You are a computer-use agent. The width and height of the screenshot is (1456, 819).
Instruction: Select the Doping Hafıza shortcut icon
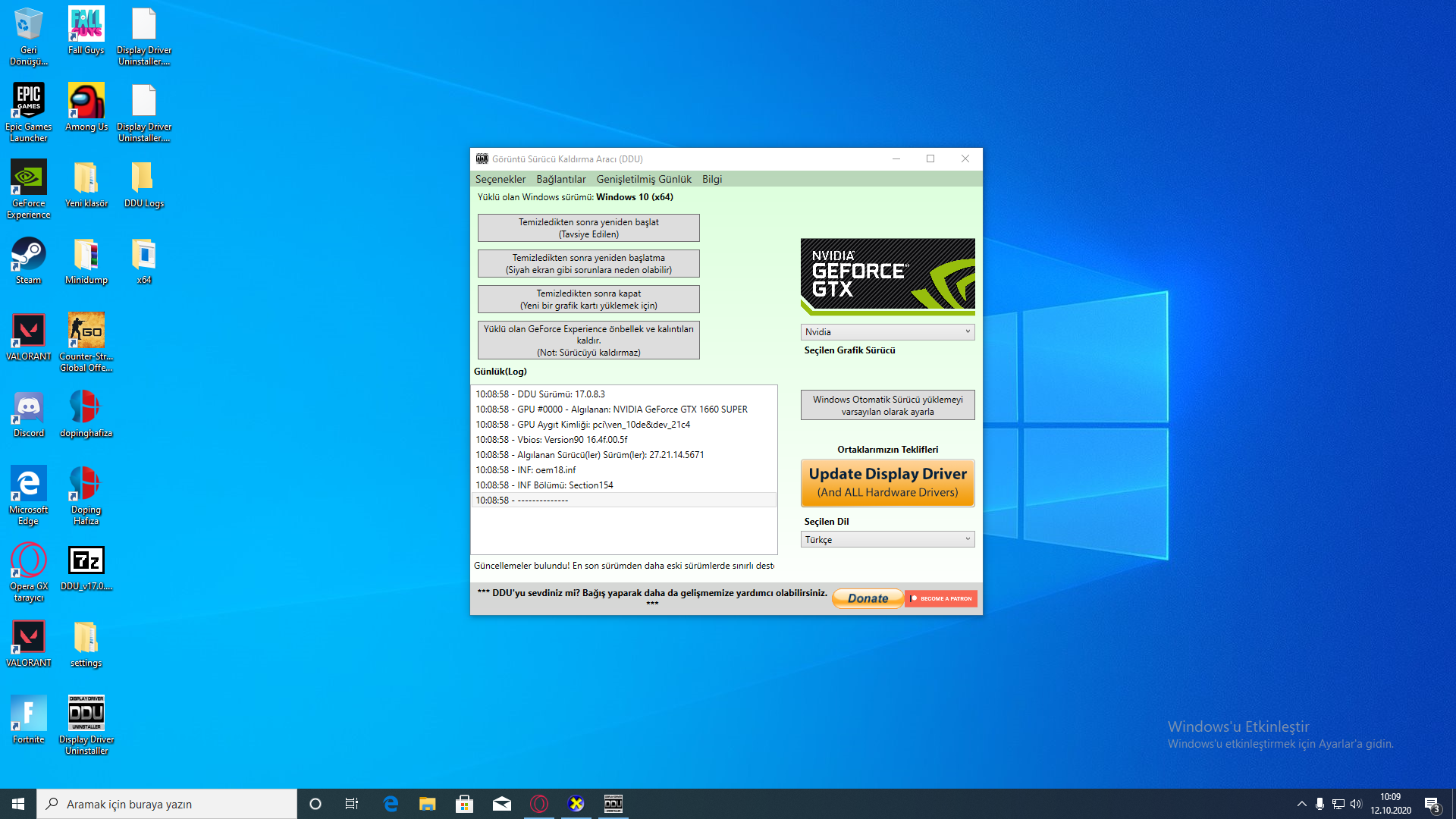click(x=86, y=495)
